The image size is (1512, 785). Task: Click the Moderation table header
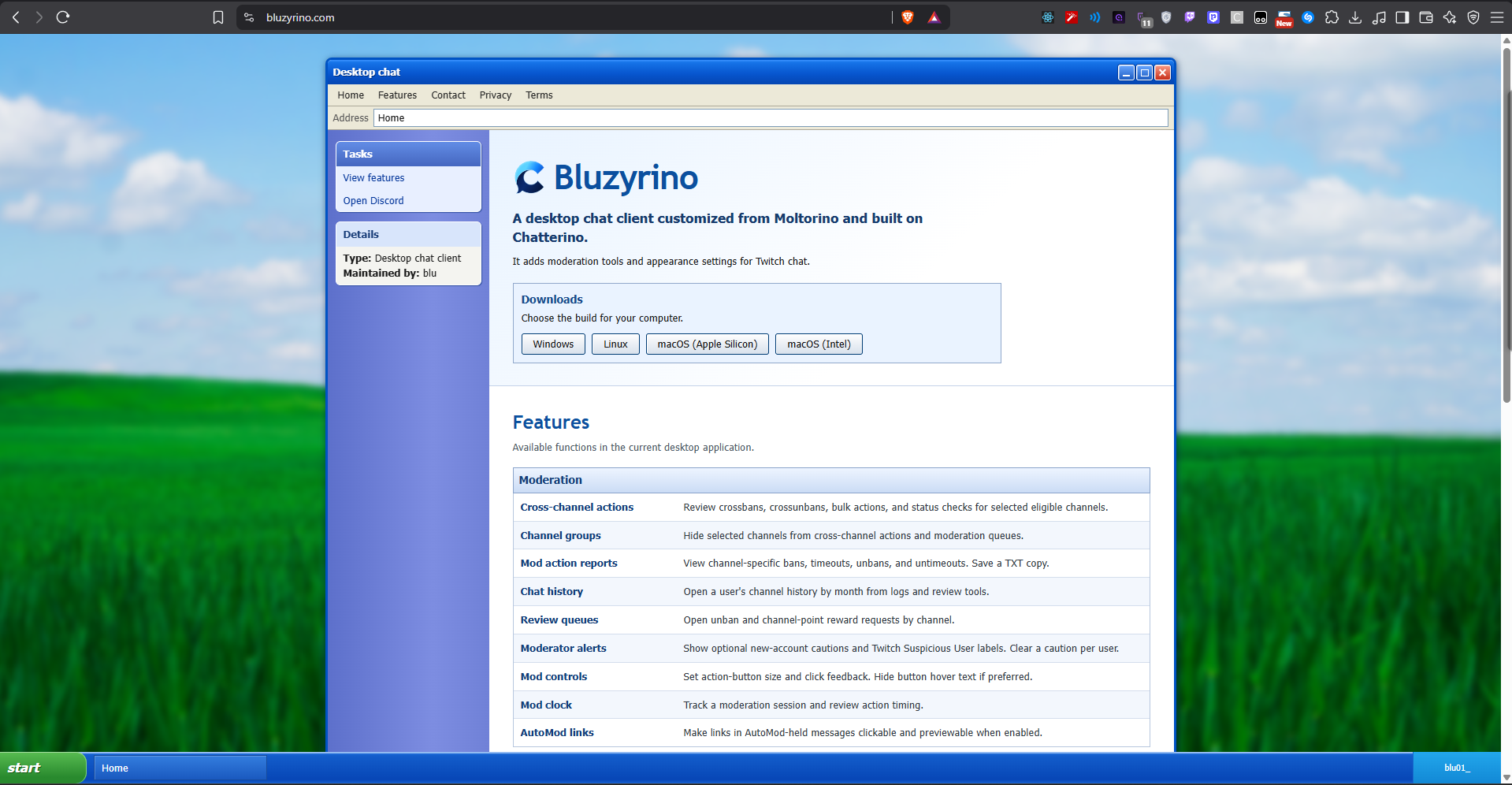tap(831, 480)
